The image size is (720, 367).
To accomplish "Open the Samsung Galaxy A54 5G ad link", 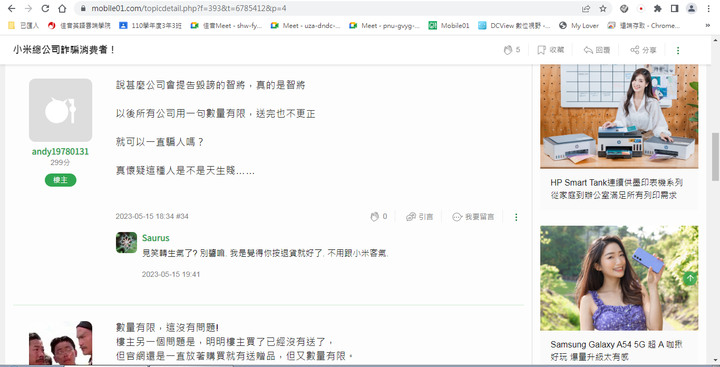I will pyautogui.click(x=616, y=350).
